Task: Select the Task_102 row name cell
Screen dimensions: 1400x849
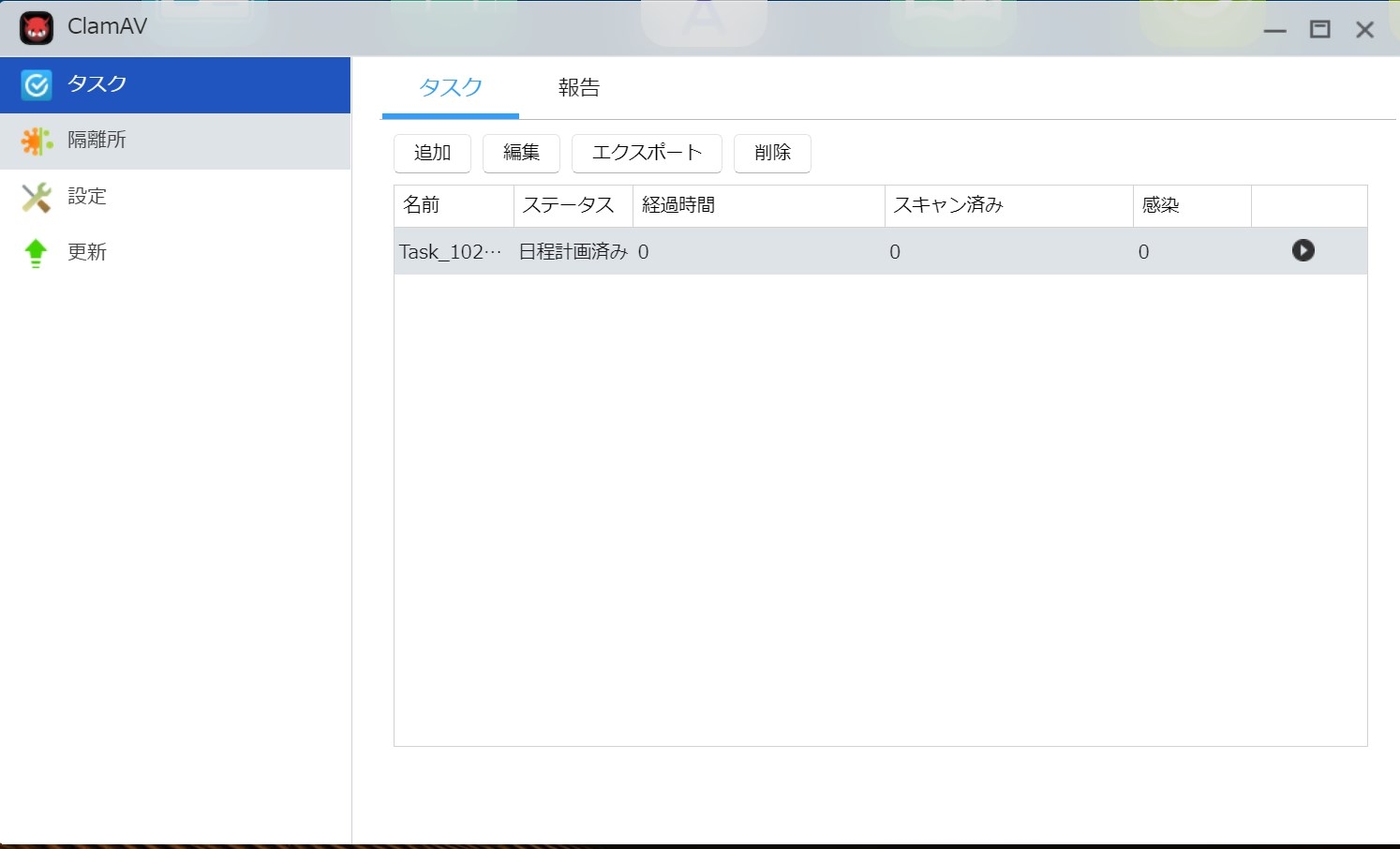Action: pos(452,251)
